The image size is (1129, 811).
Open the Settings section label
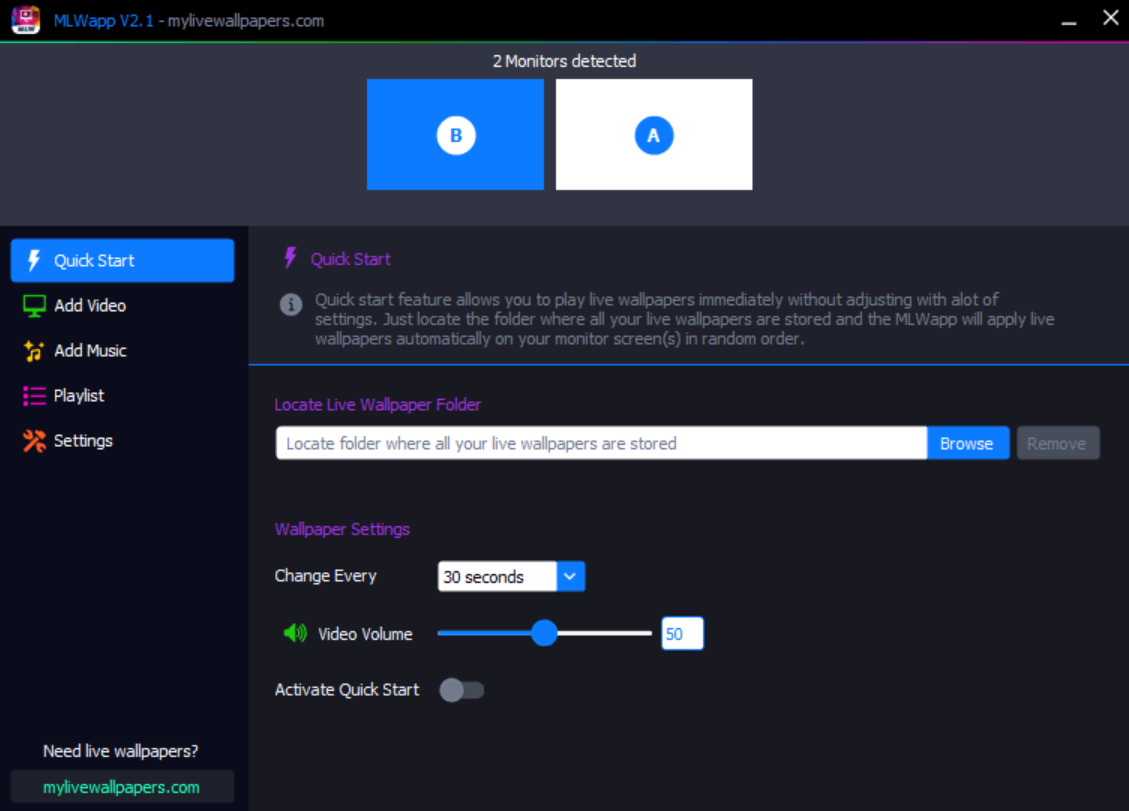(84, 441)
